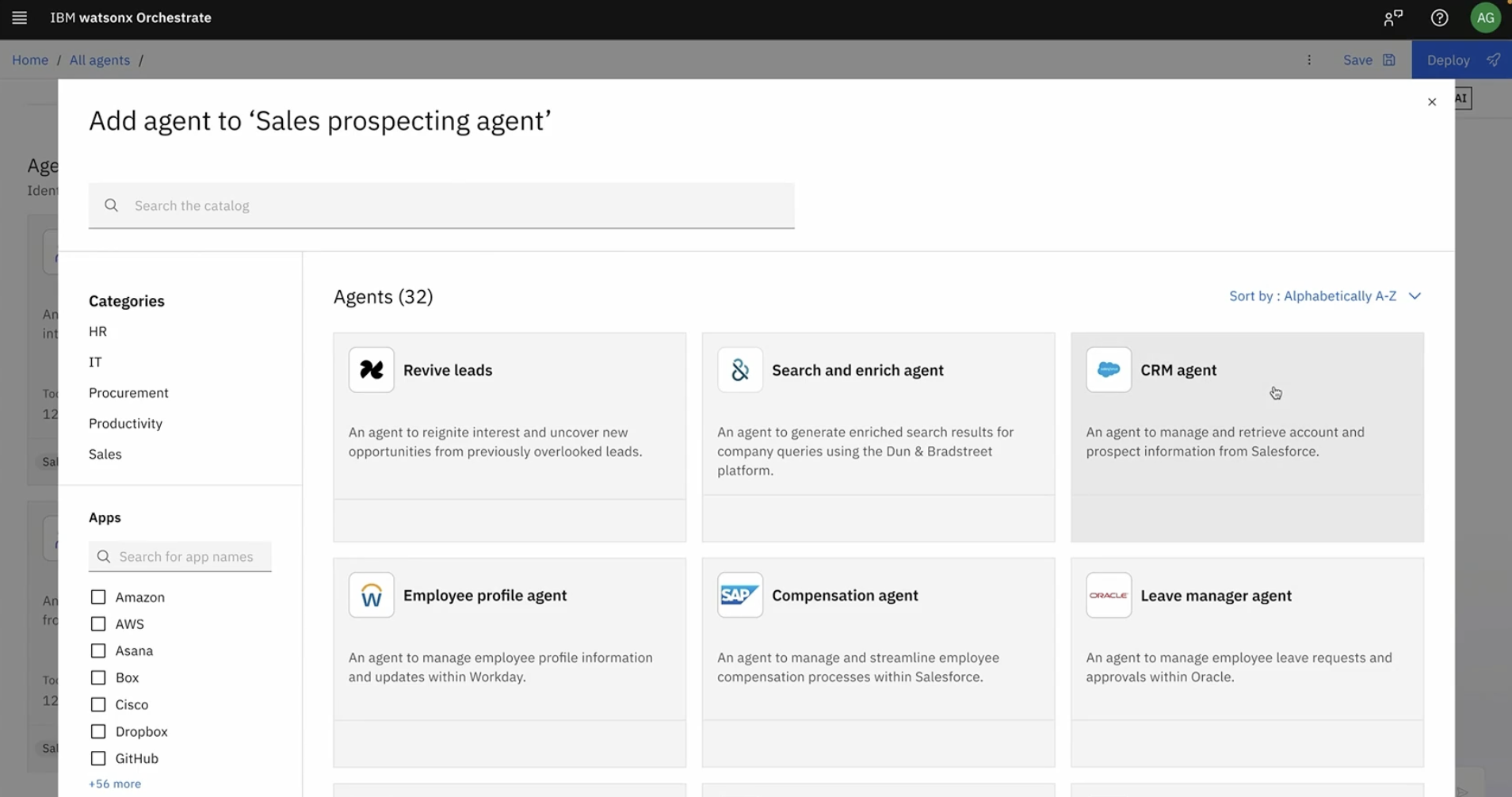Click the sort dropdown chevron arrow

[1415, 296]
